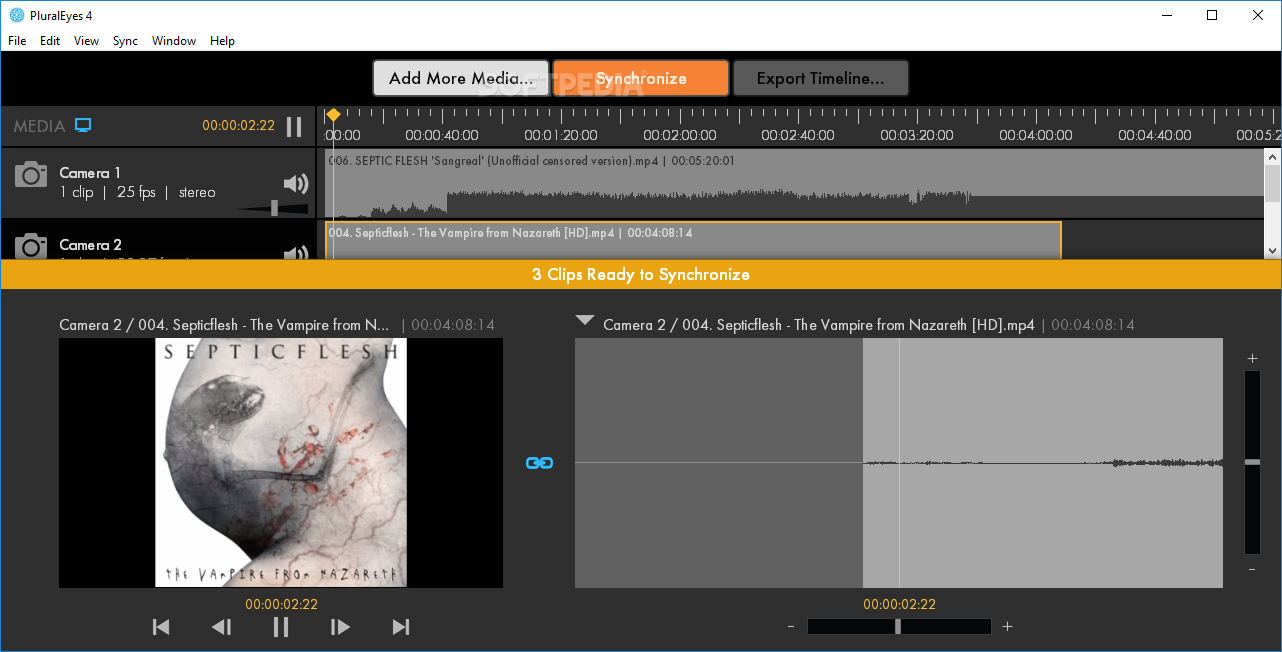Viewport: 1282px width, 652px height.
Task: Click the Camera 1 camera icon
Action: pyautogui.click(x=31, y=174)
